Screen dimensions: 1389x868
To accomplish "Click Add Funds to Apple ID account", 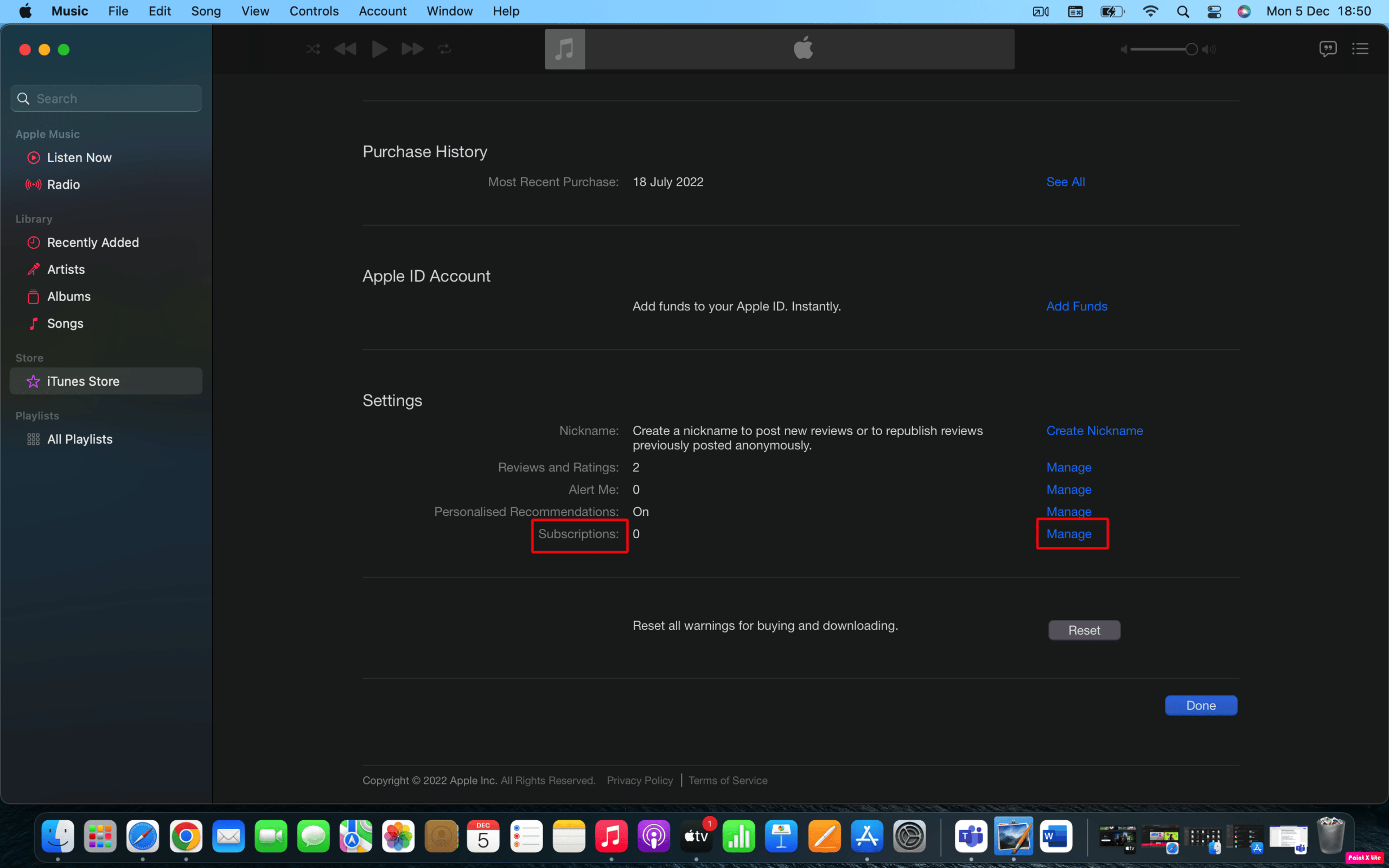I will click(x=1077, y=306).
